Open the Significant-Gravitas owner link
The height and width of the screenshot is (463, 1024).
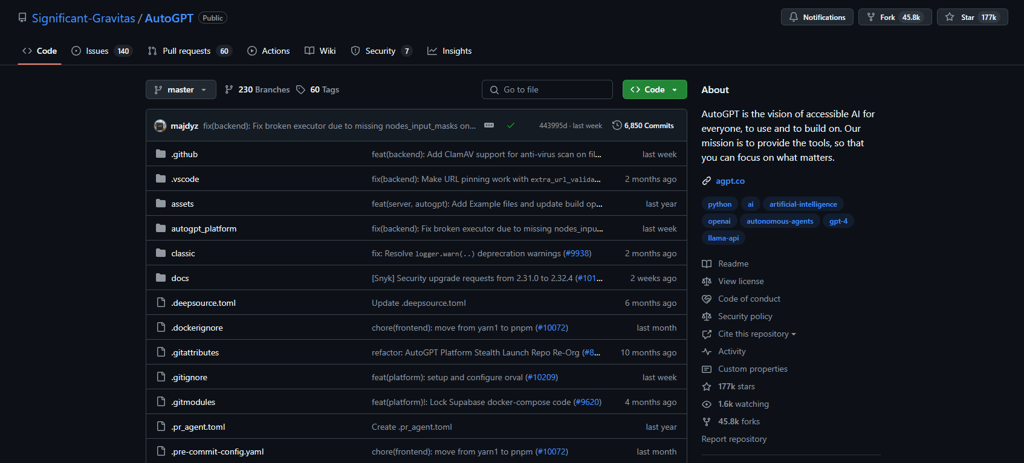click(x=84, y=18)
